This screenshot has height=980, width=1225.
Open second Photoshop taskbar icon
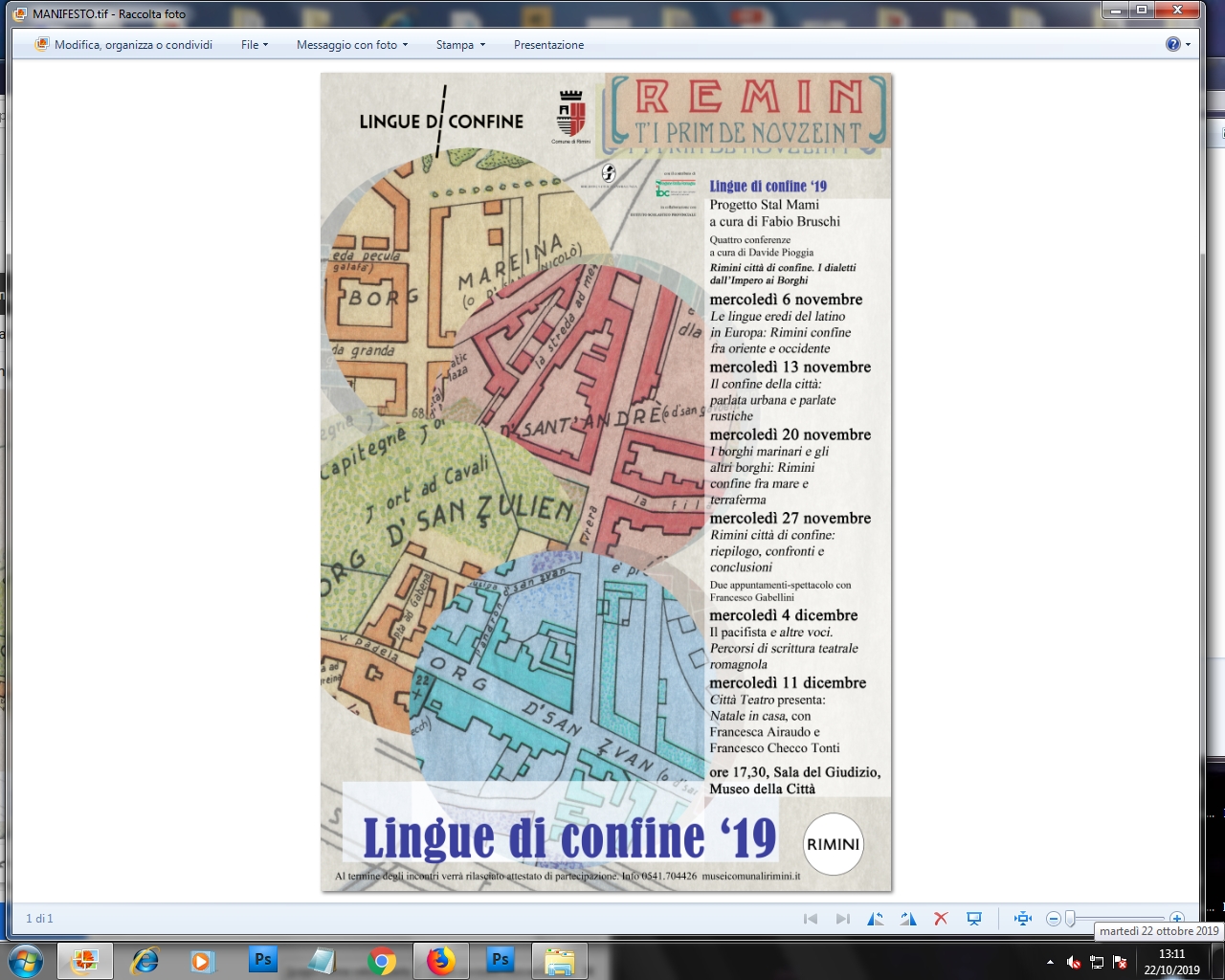coord(500,961)
